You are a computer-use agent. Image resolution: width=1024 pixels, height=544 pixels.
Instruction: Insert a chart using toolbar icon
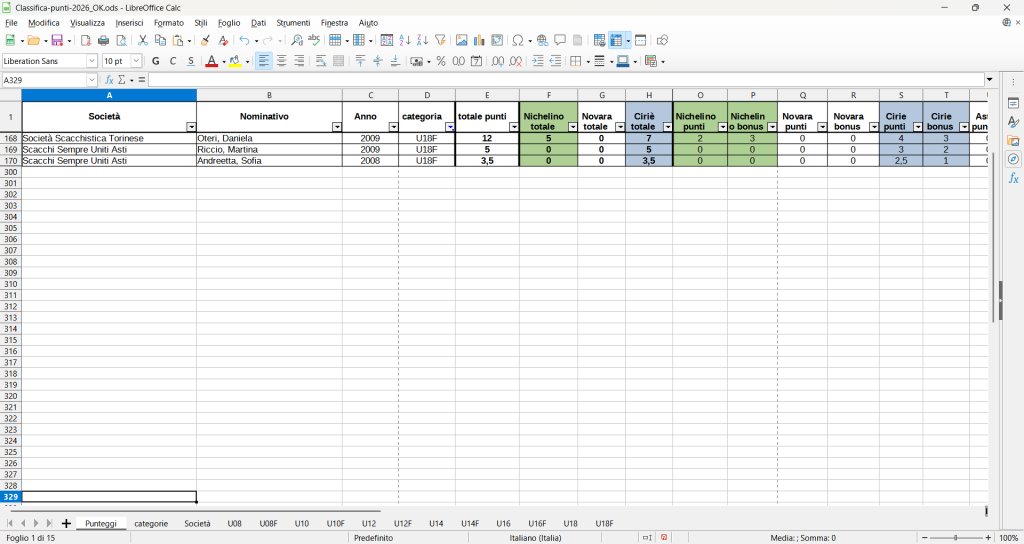[x=479, y=41]
